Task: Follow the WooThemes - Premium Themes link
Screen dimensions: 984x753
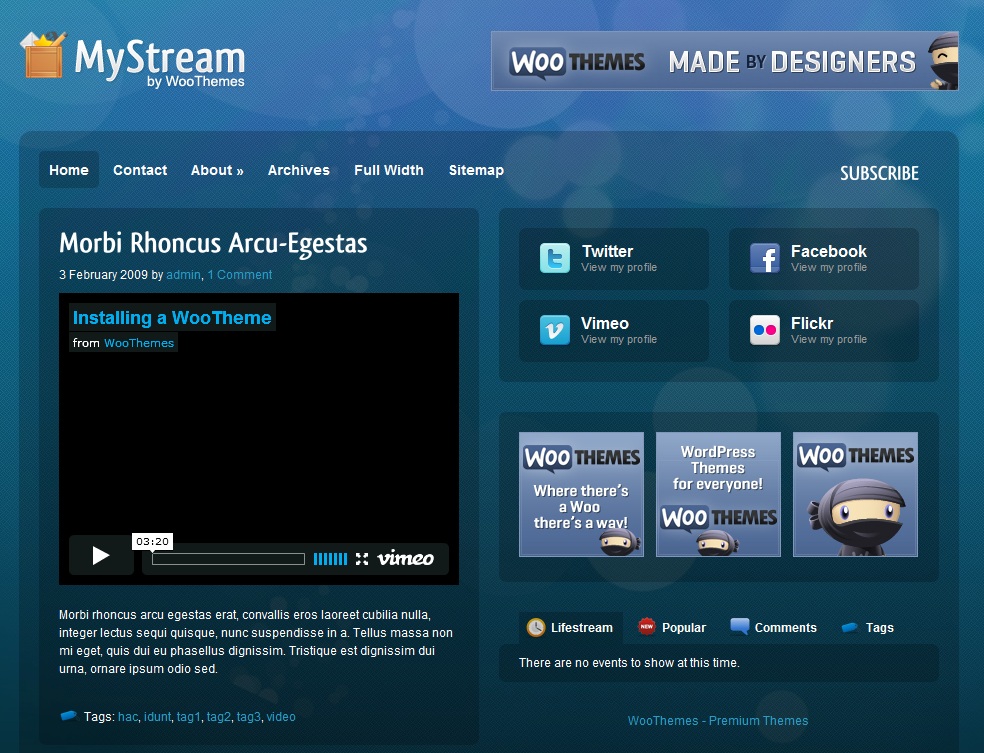Action: [718, 721]
